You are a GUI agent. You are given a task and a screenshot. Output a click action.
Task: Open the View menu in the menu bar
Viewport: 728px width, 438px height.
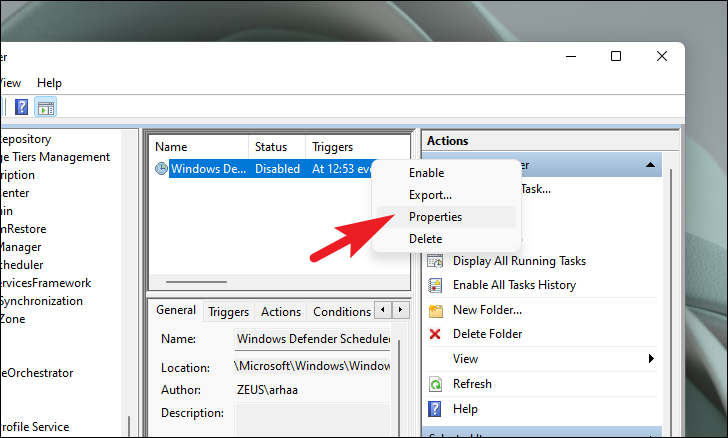11,83
